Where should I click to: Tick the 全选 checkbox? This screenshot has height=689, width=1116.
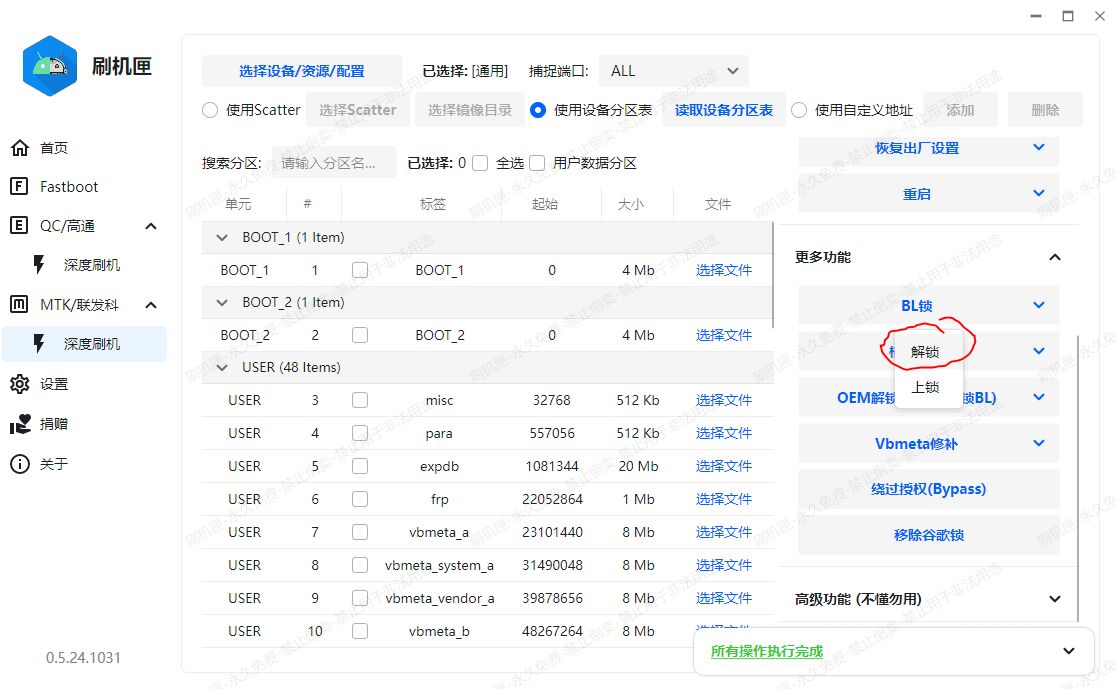pyautogui.click(x=480, y=163)
